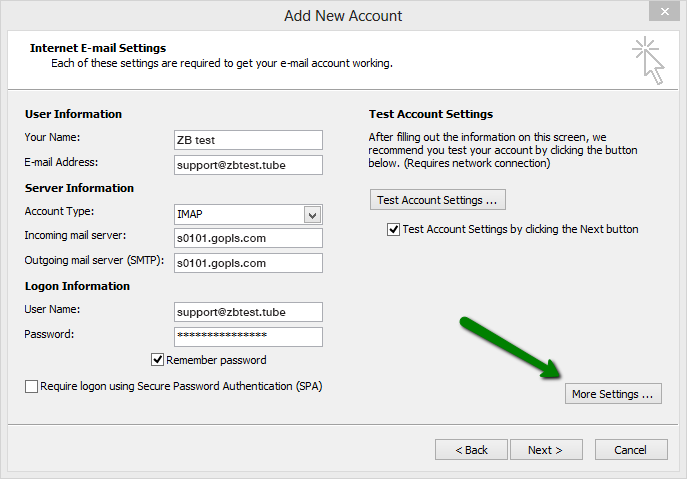Image resolution: width=687 pixels, height=479 pixels.
Task: Click the cursor sparkle icon in header
Action: point(648,59)
